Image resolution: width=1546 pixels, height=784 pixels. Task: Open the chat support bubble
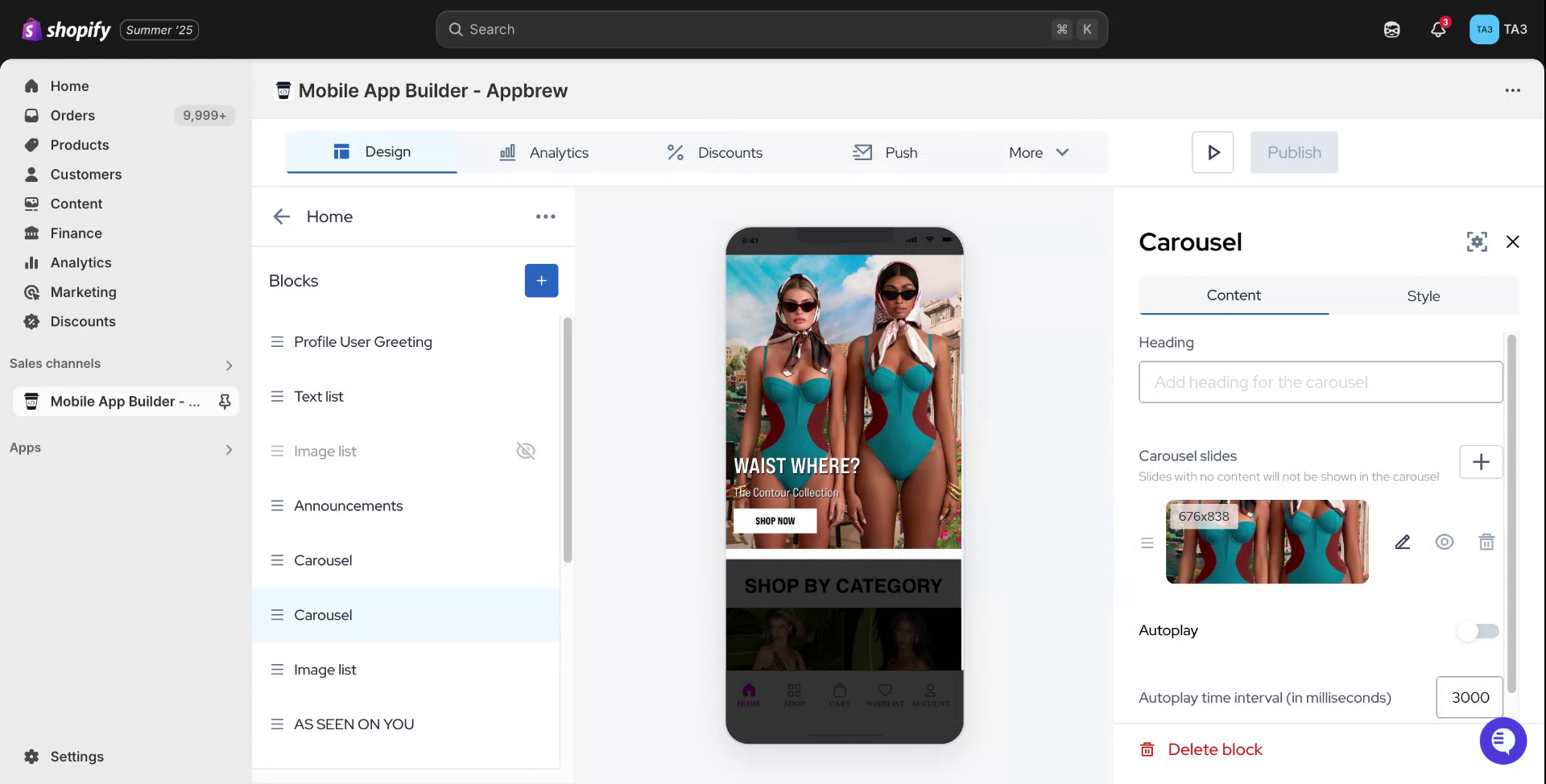(x=1503, y=741)
